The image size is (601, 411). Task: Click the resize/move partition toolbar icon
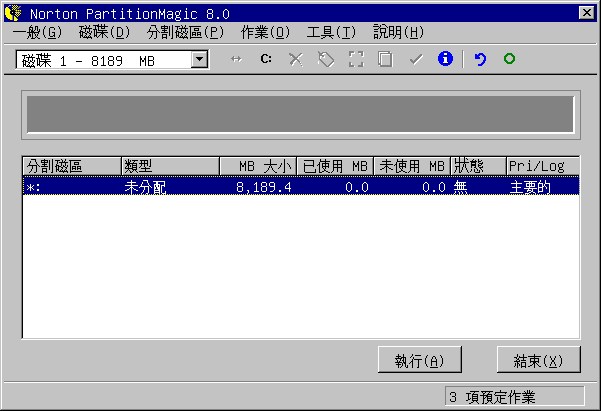pyautogui.click(x=236, y=59)
